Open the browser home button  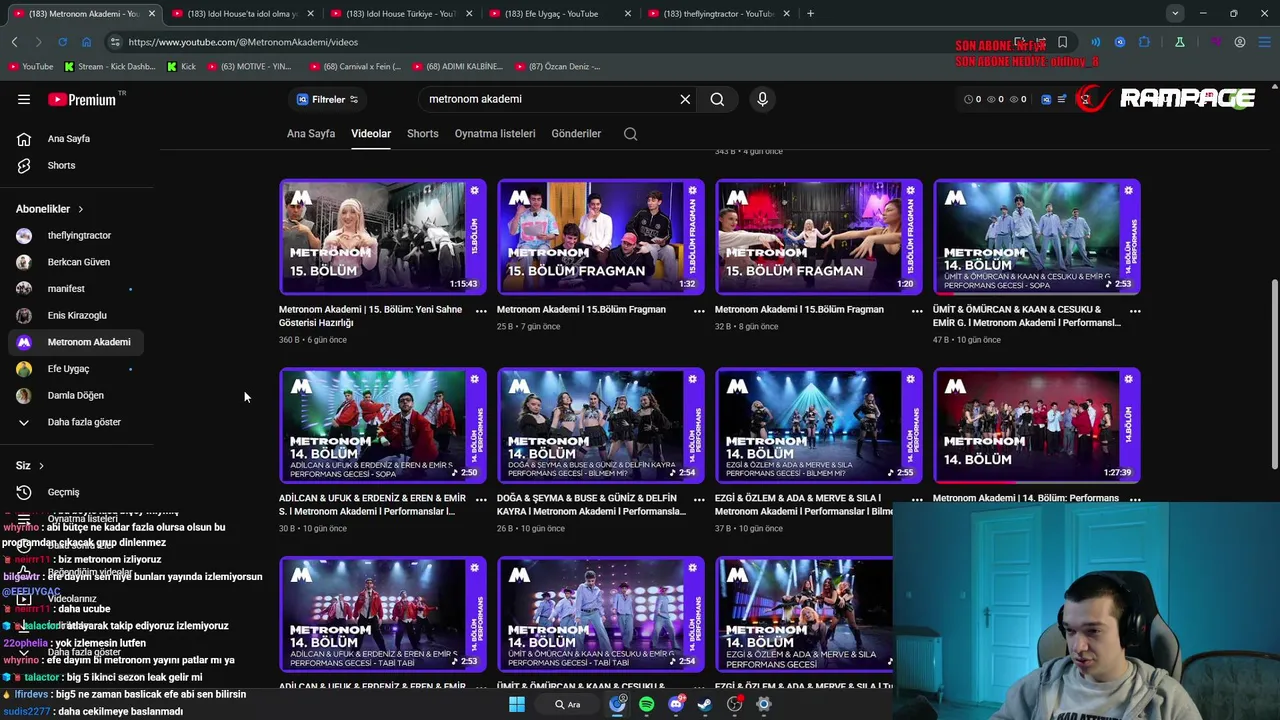(x=86, y=42)
